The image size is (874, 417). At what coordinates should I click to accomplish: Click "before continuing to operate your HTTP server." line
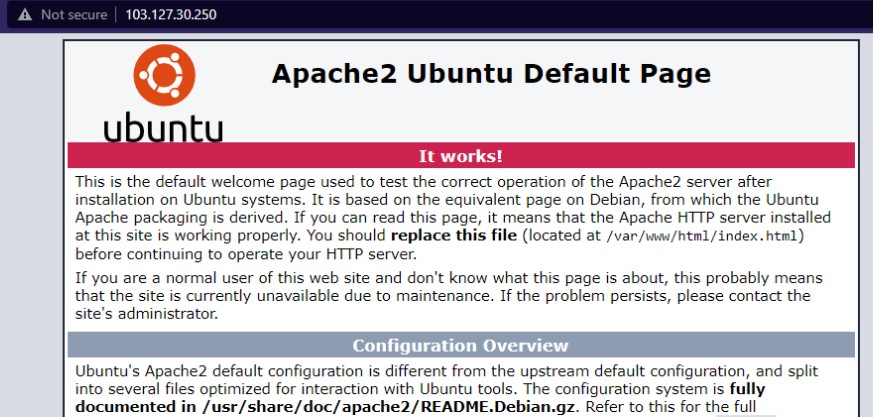246,254
